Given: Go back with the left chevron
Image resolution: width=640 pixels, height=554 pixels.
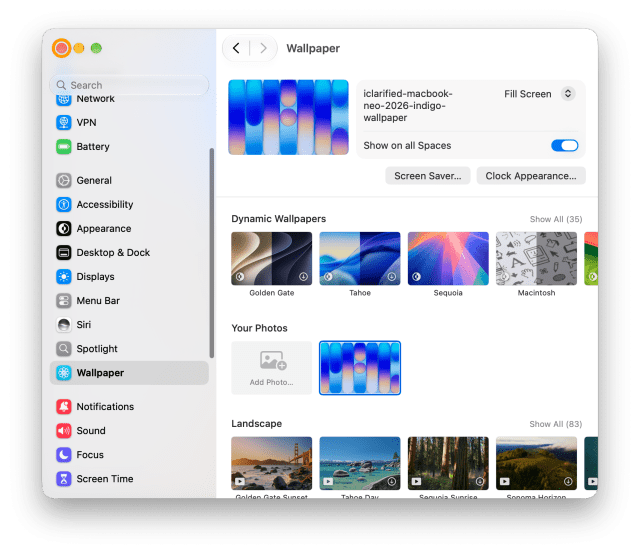Looking at the screenshot, I should tap(236, 48).
